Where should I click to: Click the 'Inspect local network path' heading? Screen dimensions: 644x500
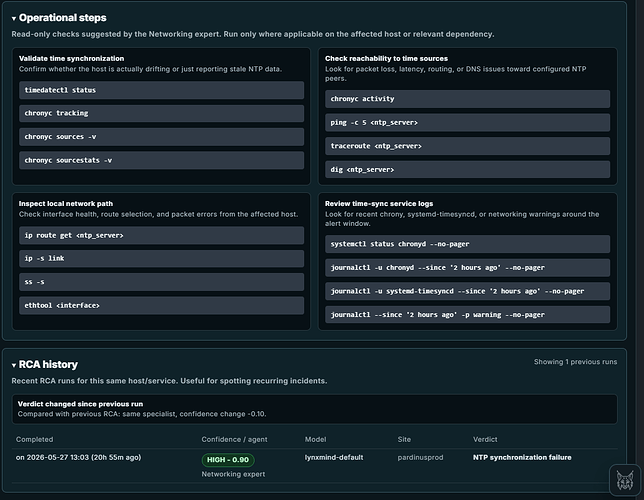pos(66,203)
